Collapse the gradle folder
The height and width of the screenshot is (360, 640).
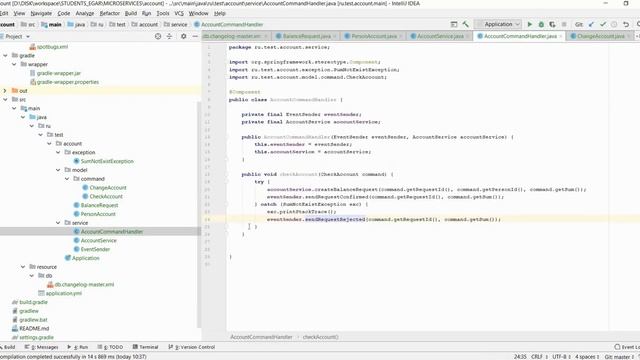click(x=5, y=56)
